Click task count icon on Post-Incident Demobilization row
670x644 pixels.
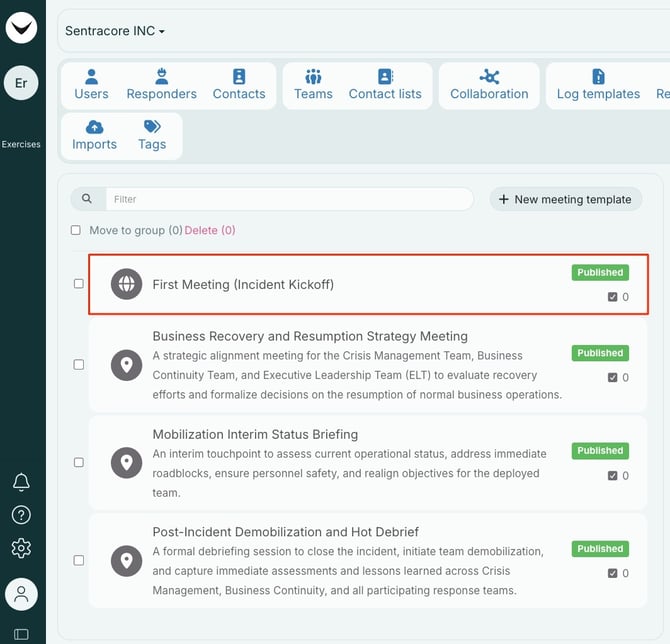pos(612,573)
